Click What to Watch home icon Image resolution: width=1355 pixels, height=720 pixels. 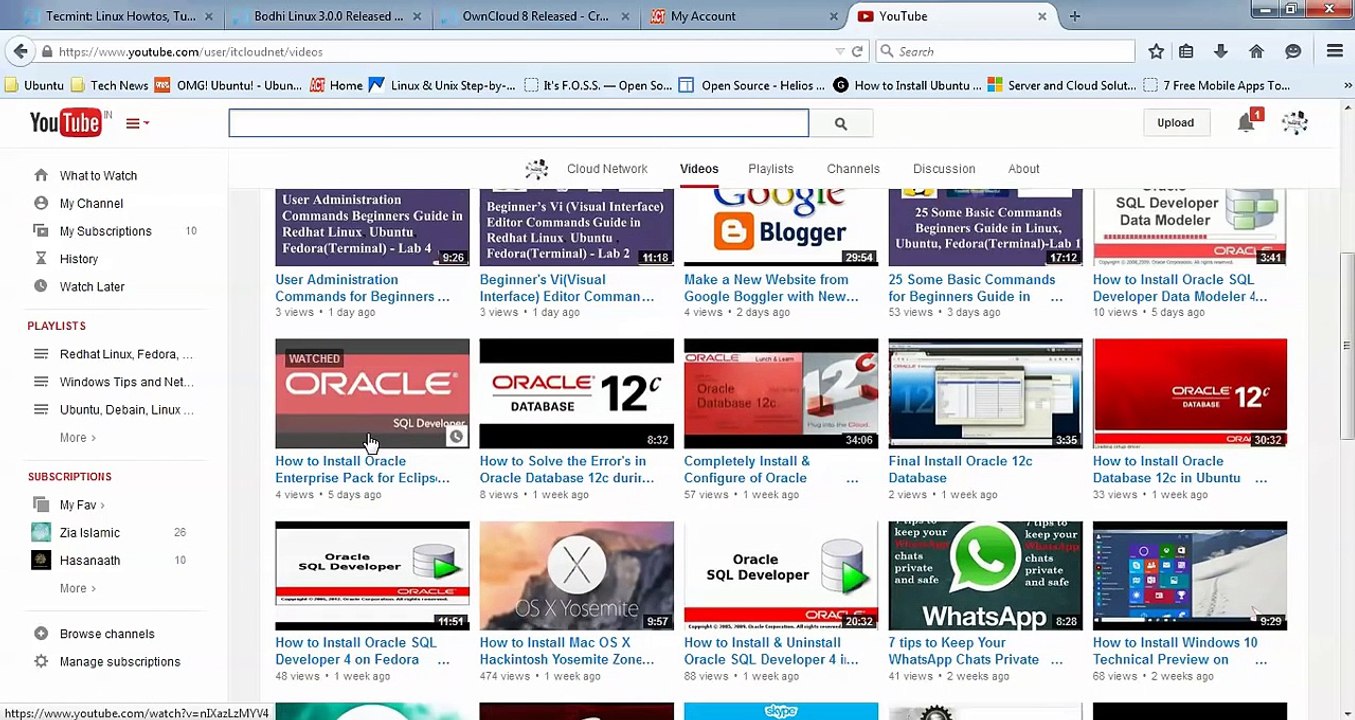41,175
